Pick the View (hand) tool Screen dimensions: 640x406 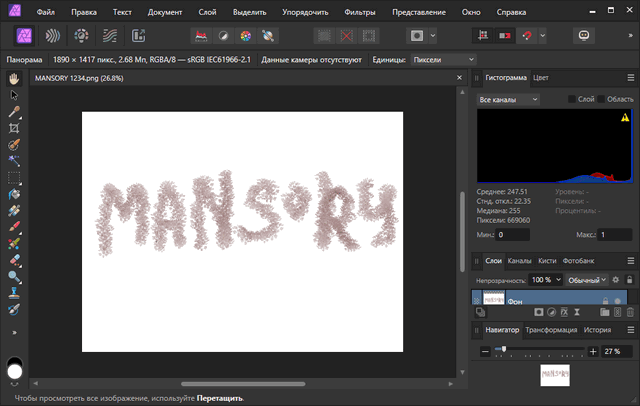tap(14, 79)
